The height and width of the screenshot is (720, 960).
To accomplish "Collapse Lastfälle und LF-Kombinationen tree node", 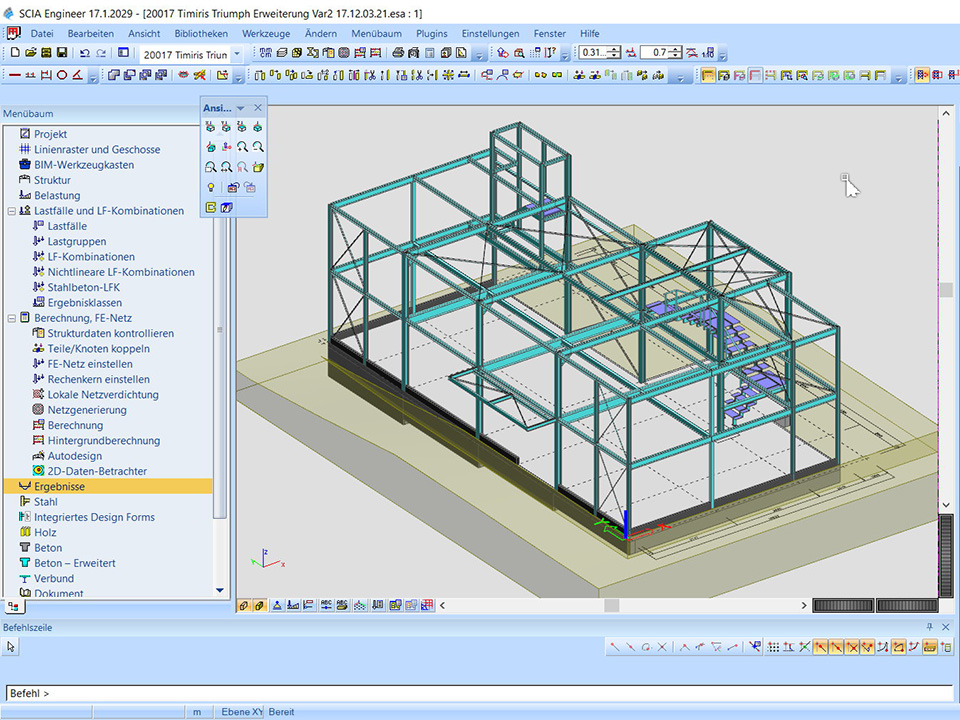I will click(x=11, y=211).
